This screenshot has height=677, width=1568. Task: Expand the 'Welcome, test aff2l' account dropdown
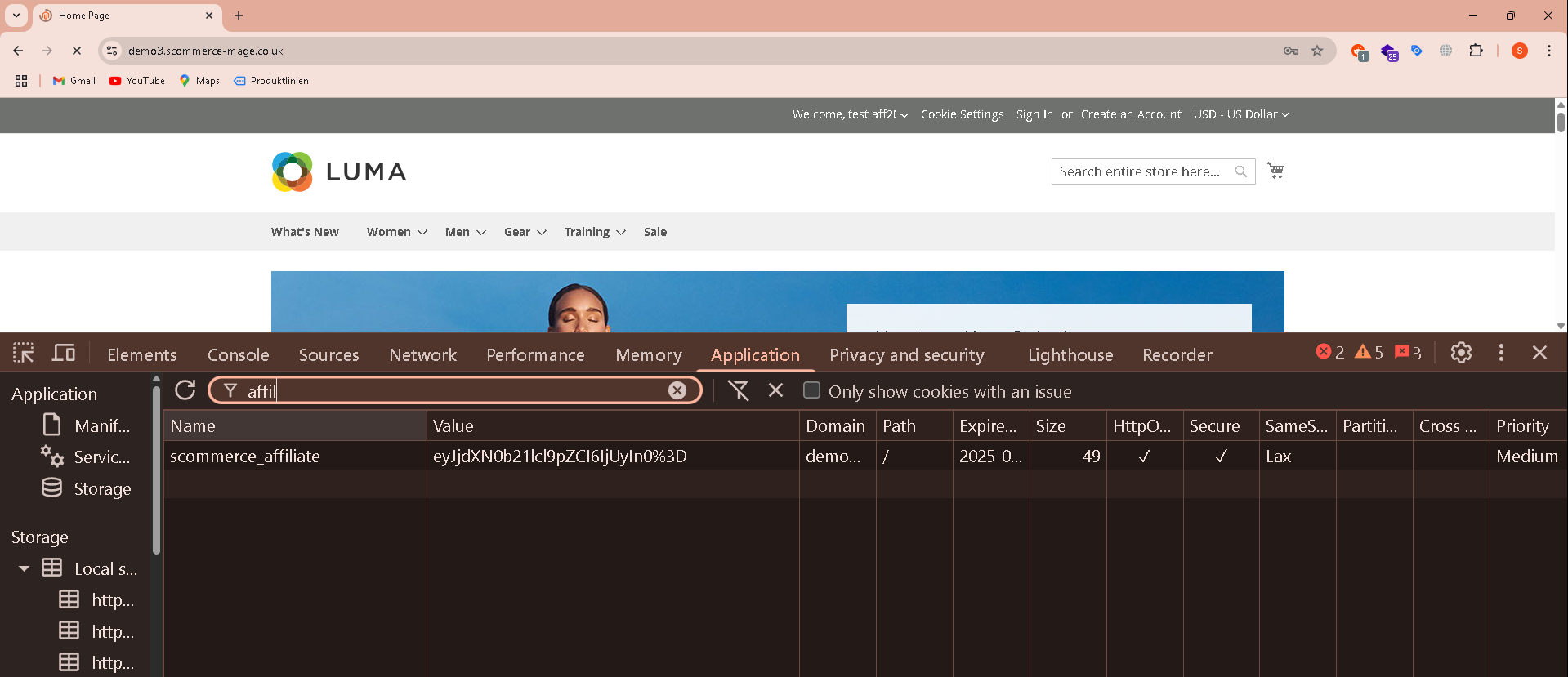click(850, 114)
